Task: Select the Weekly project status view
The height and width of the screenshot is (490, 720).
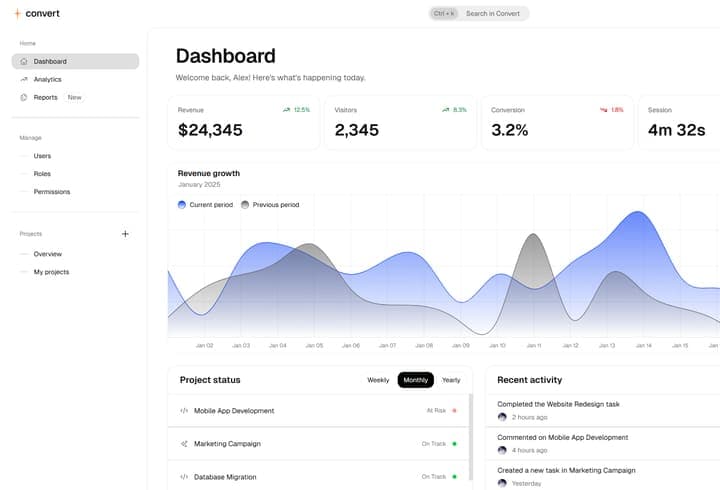Action: [378, 380]
